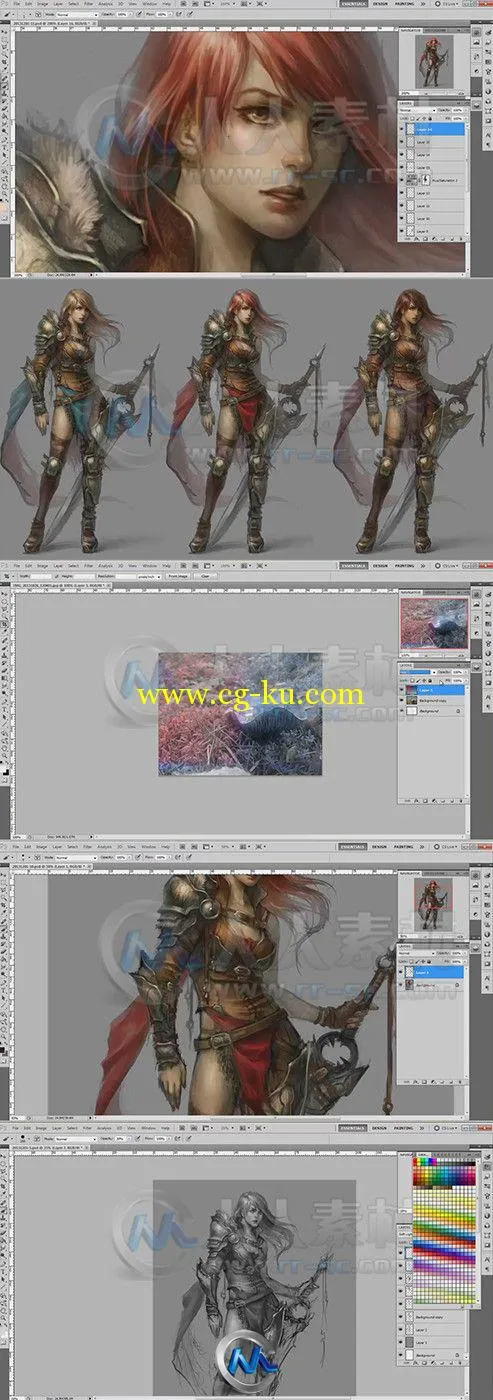Click the Clear button in the grass photo options bar

(x=206, y=576)
